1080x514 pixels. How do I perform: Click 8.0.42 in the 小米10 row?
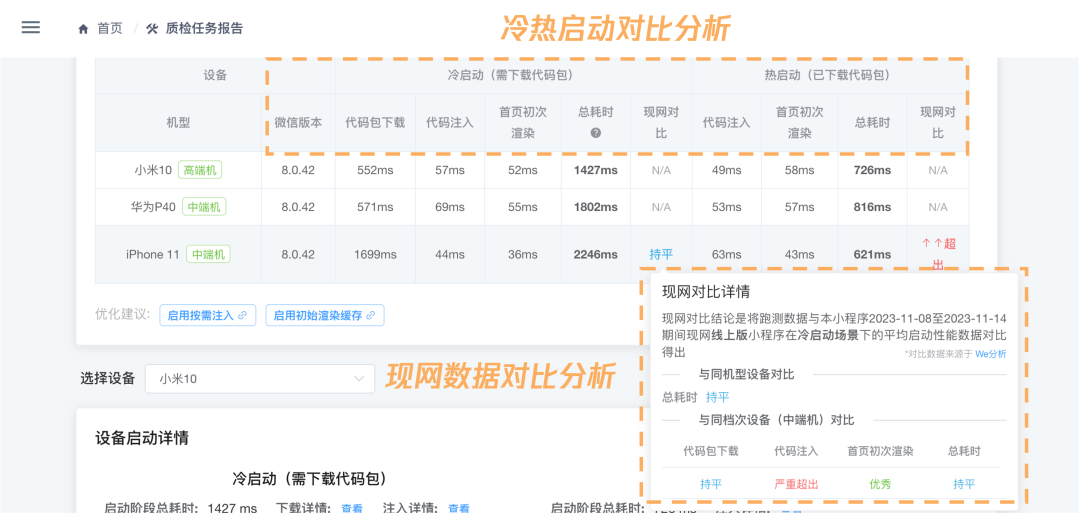[298, 170]
